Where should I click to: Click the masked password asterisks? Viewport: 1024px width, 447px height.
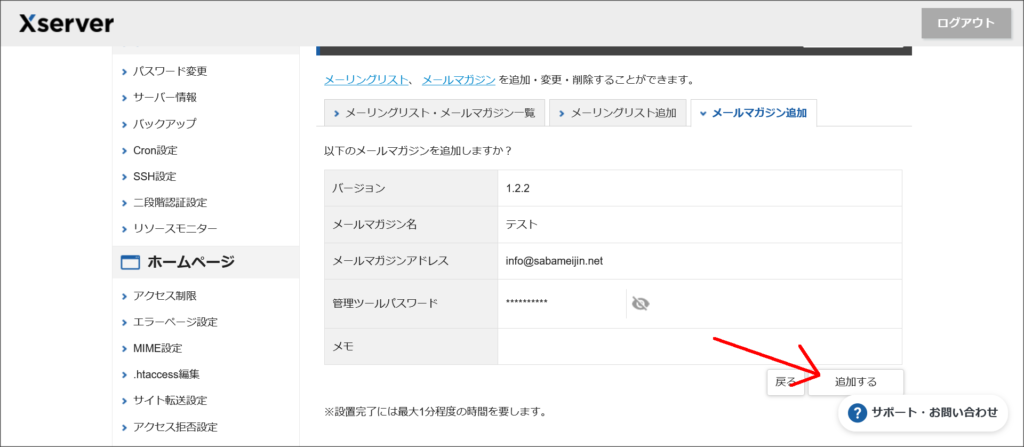point(526,301)
